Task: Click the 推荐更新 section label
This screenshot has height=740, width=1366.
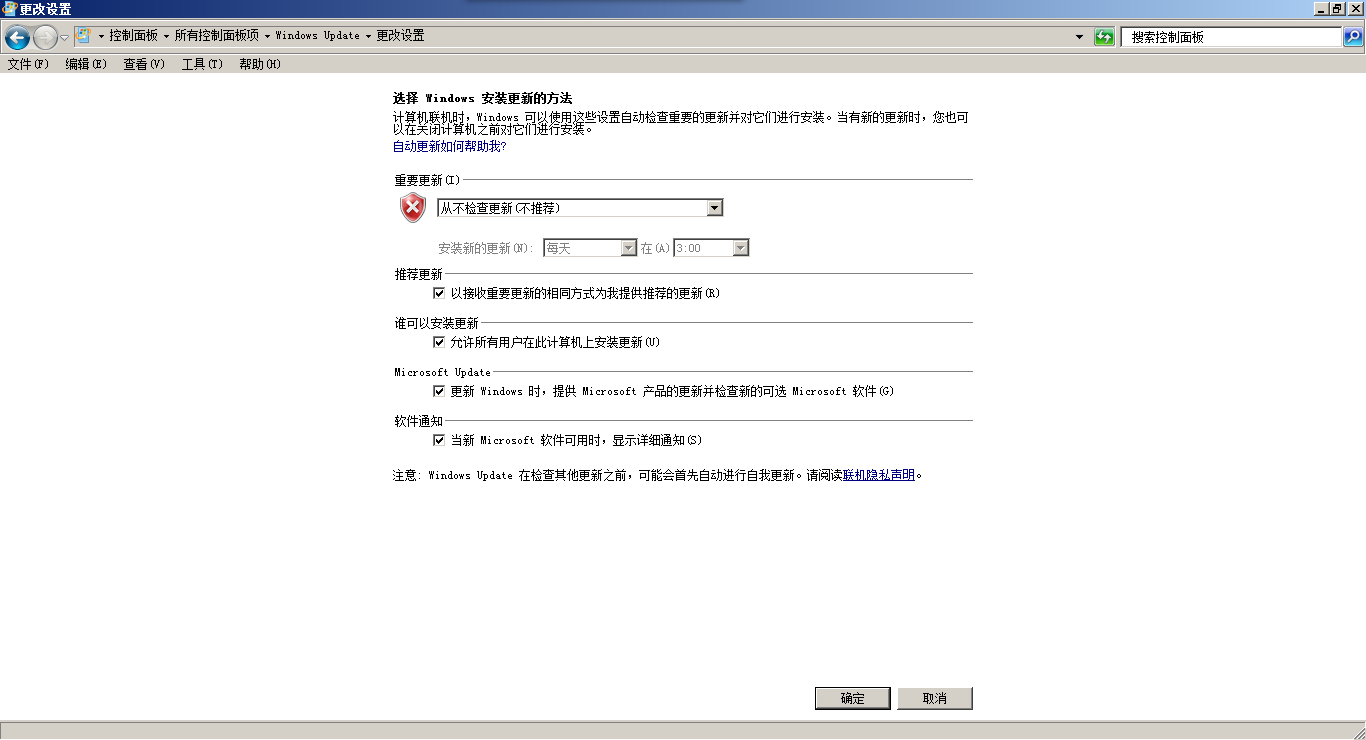Action: (418, 274)
